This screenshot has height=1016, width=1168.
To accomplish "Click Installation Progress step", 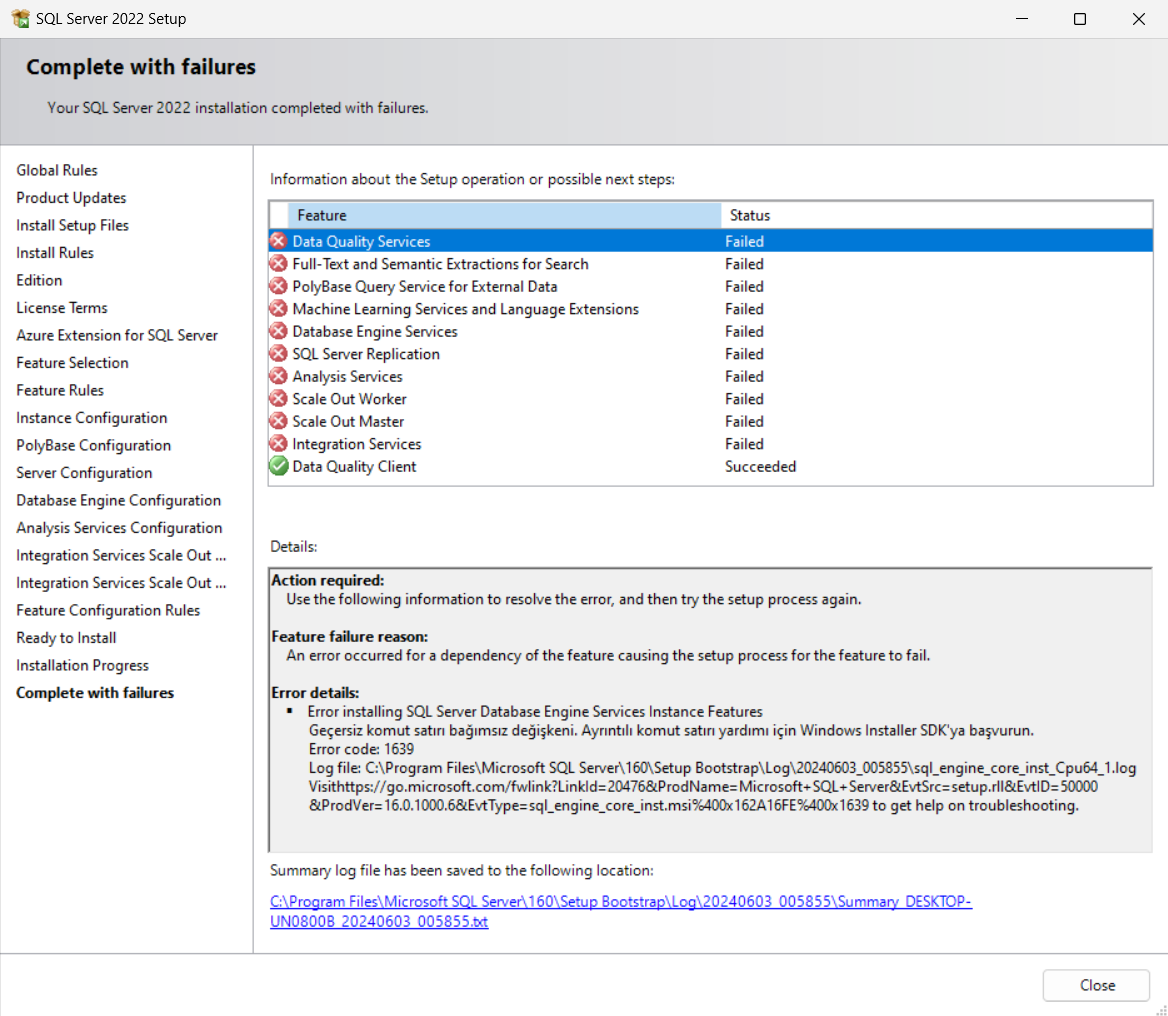I will point(82,665).
